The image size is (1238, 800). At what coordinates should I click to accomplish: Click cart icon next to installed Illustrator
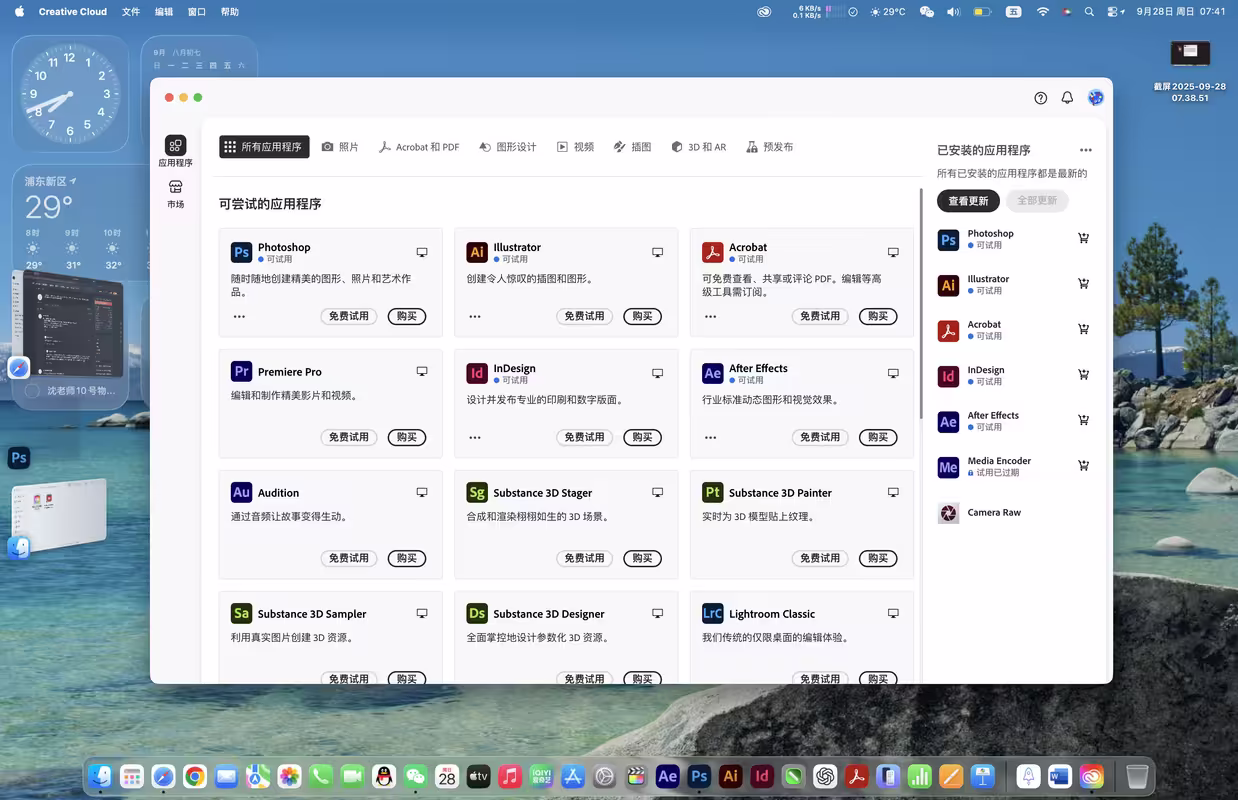(x=1083, y=284)
